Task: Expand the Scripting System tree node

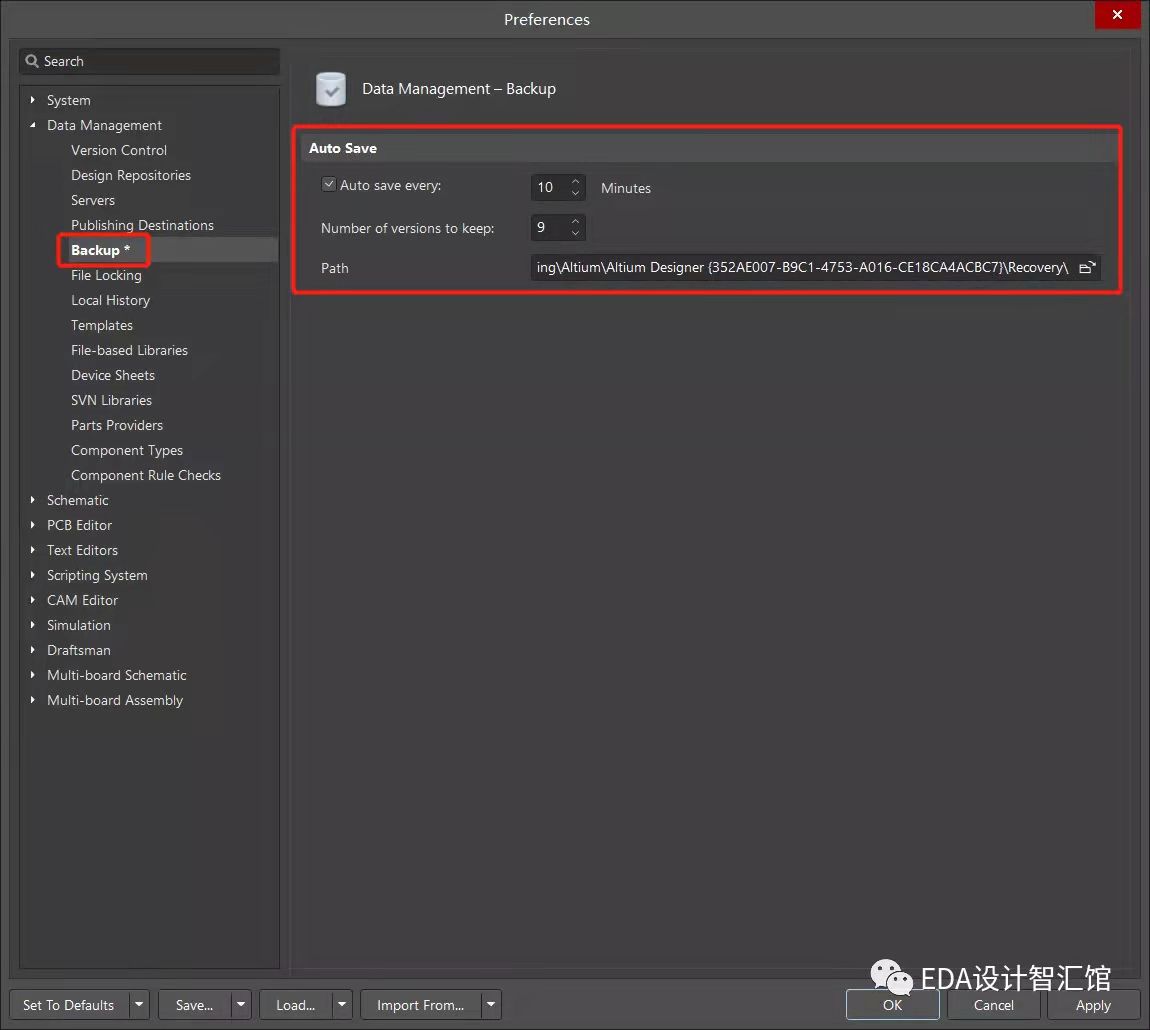Action: tap(32, 575)
